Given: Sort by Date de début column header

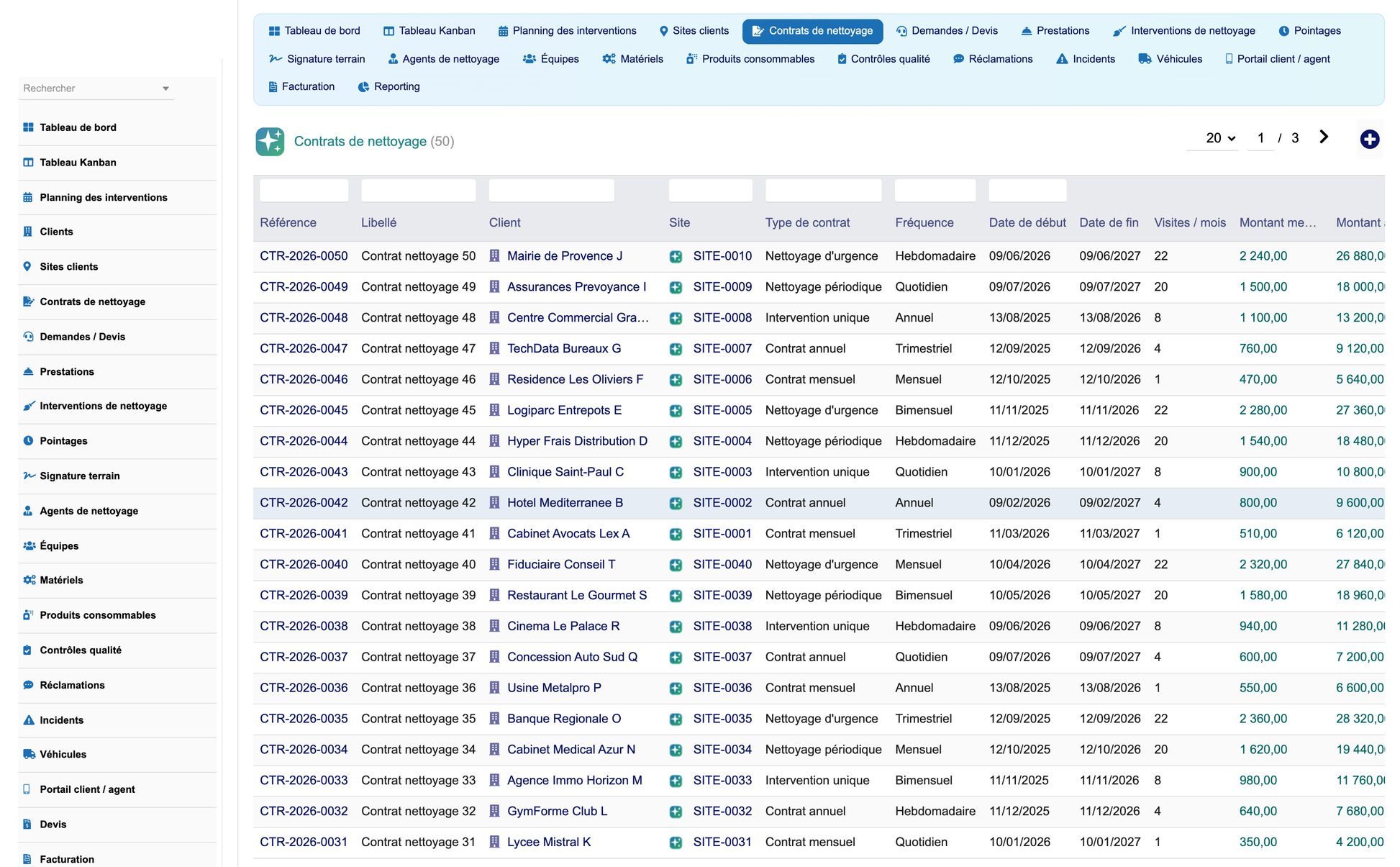Looking at the screenshot, I should click(x=1027, y=223).
